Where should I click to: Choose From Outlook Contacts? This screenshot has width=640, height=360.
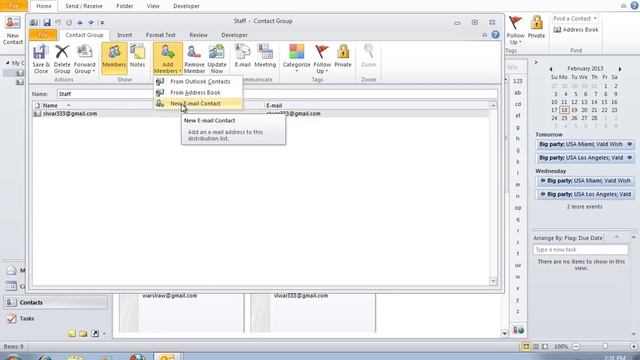click(x=198, y=82)
